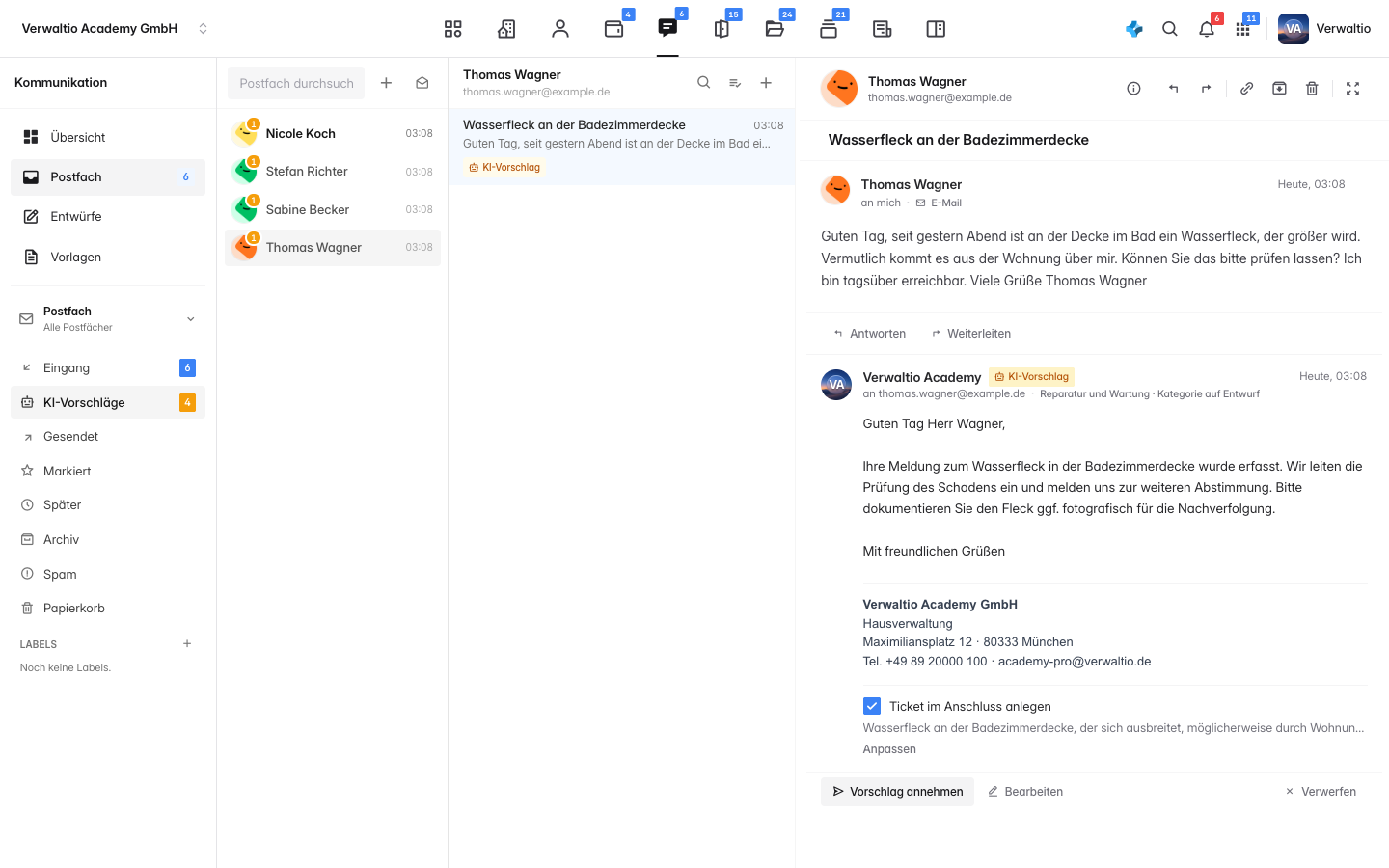Open the Sabine Becker conversation
The width and height of the screenshot is (1389, 868).
333,209
